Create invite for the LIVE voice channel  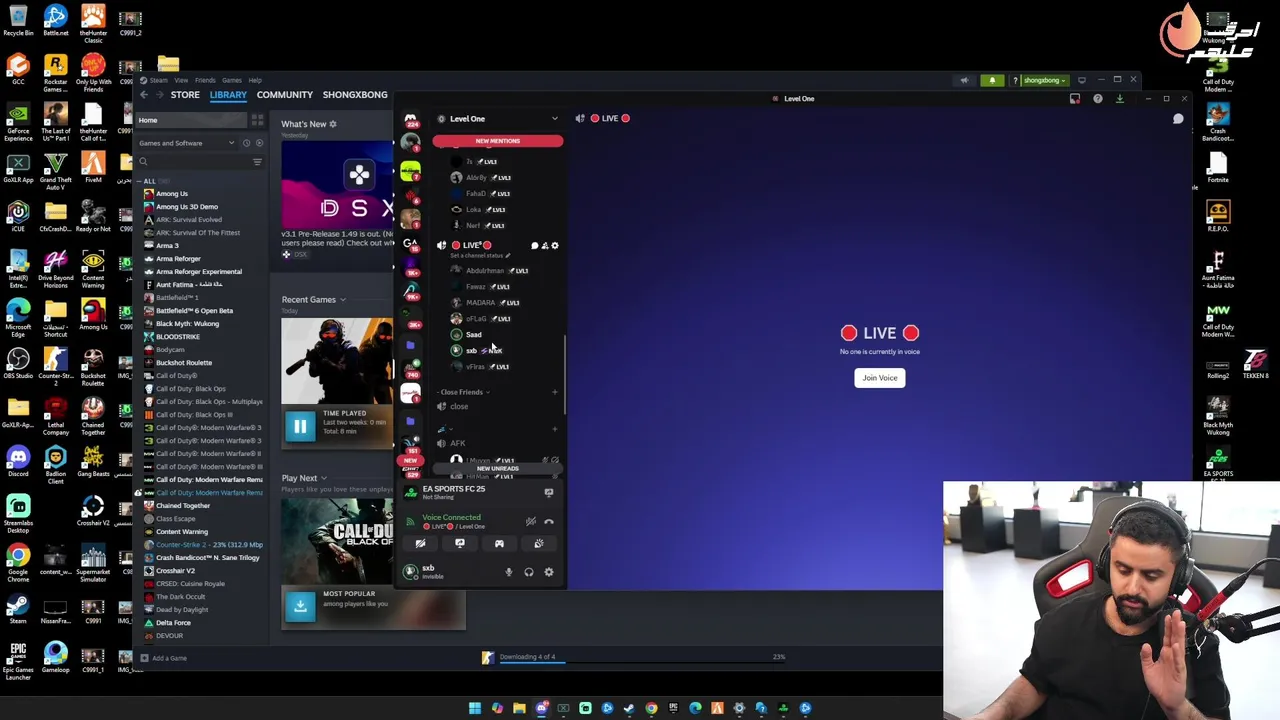(x=545, y=245)
